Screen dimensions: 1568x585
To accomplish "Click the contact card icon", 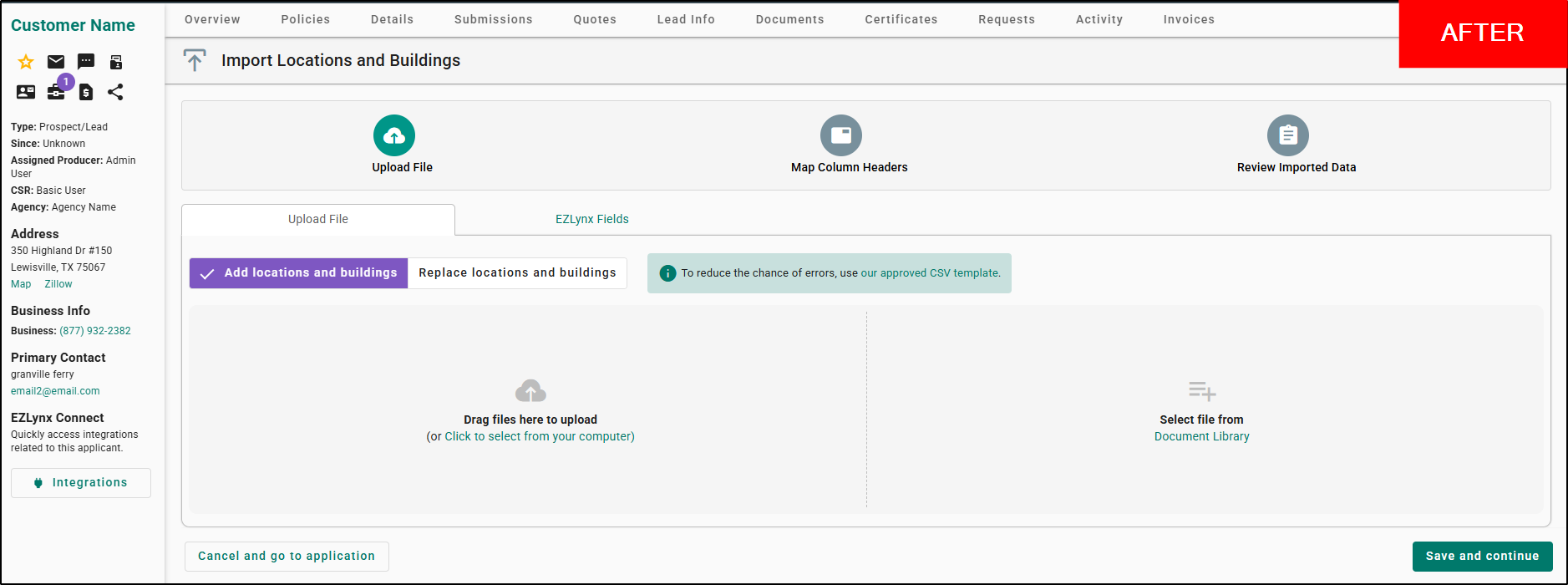I will click(x=26, y=92).
